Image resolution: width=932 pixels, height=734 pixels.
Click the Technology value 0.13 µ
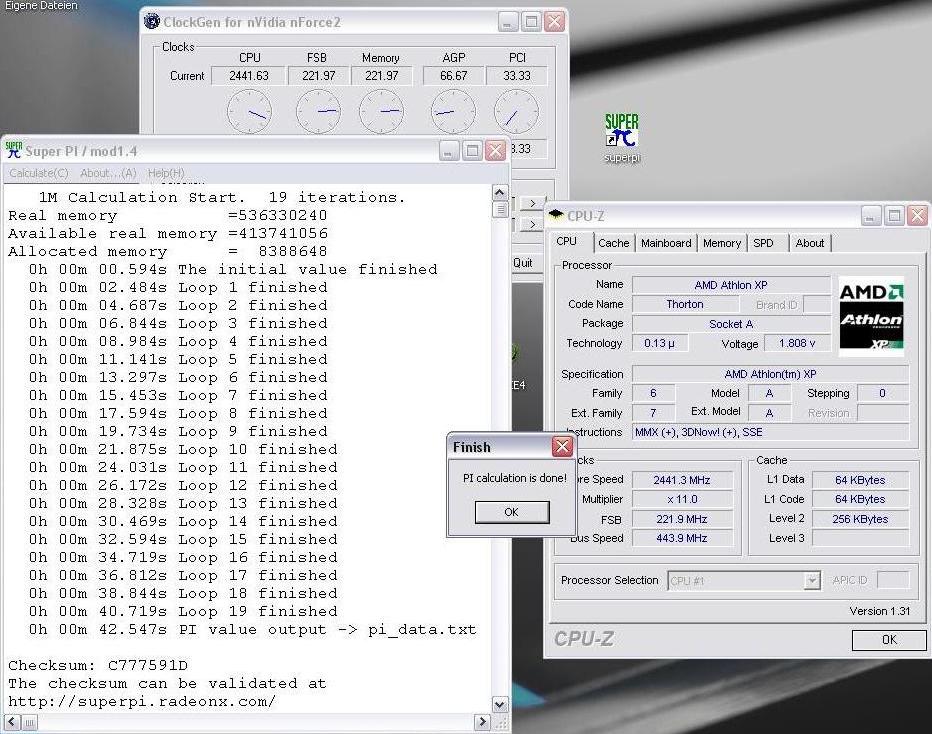click(x=660, y=343)
